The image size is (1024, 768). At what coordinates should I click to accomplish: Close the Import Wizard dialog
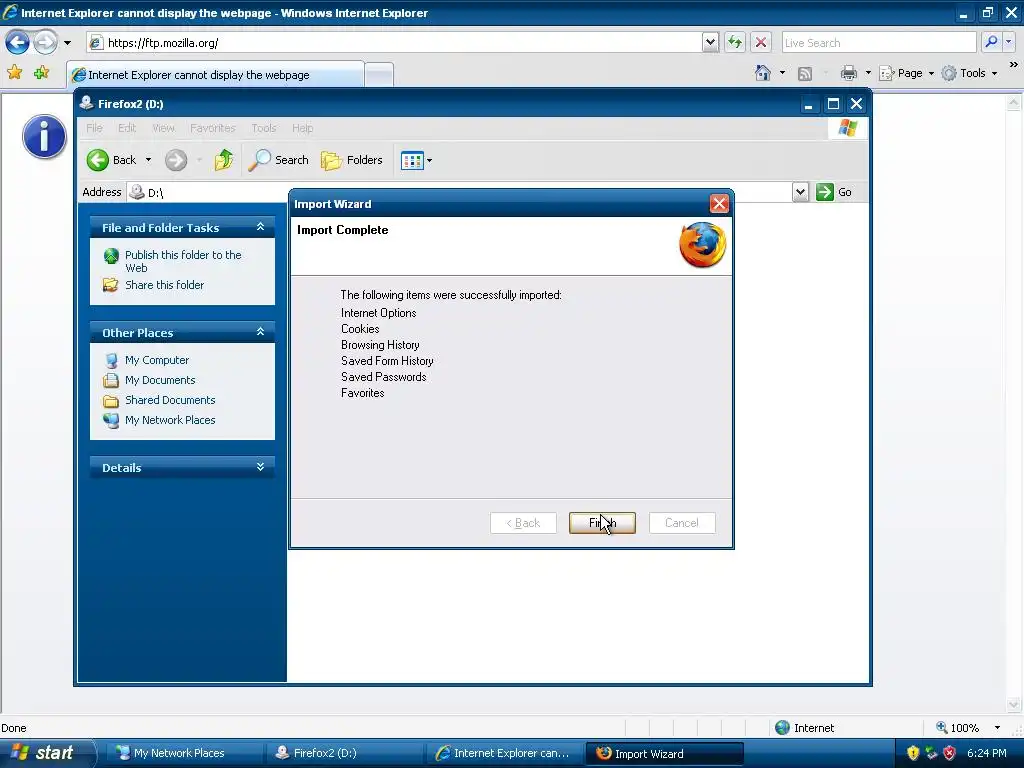pos(719,204)
